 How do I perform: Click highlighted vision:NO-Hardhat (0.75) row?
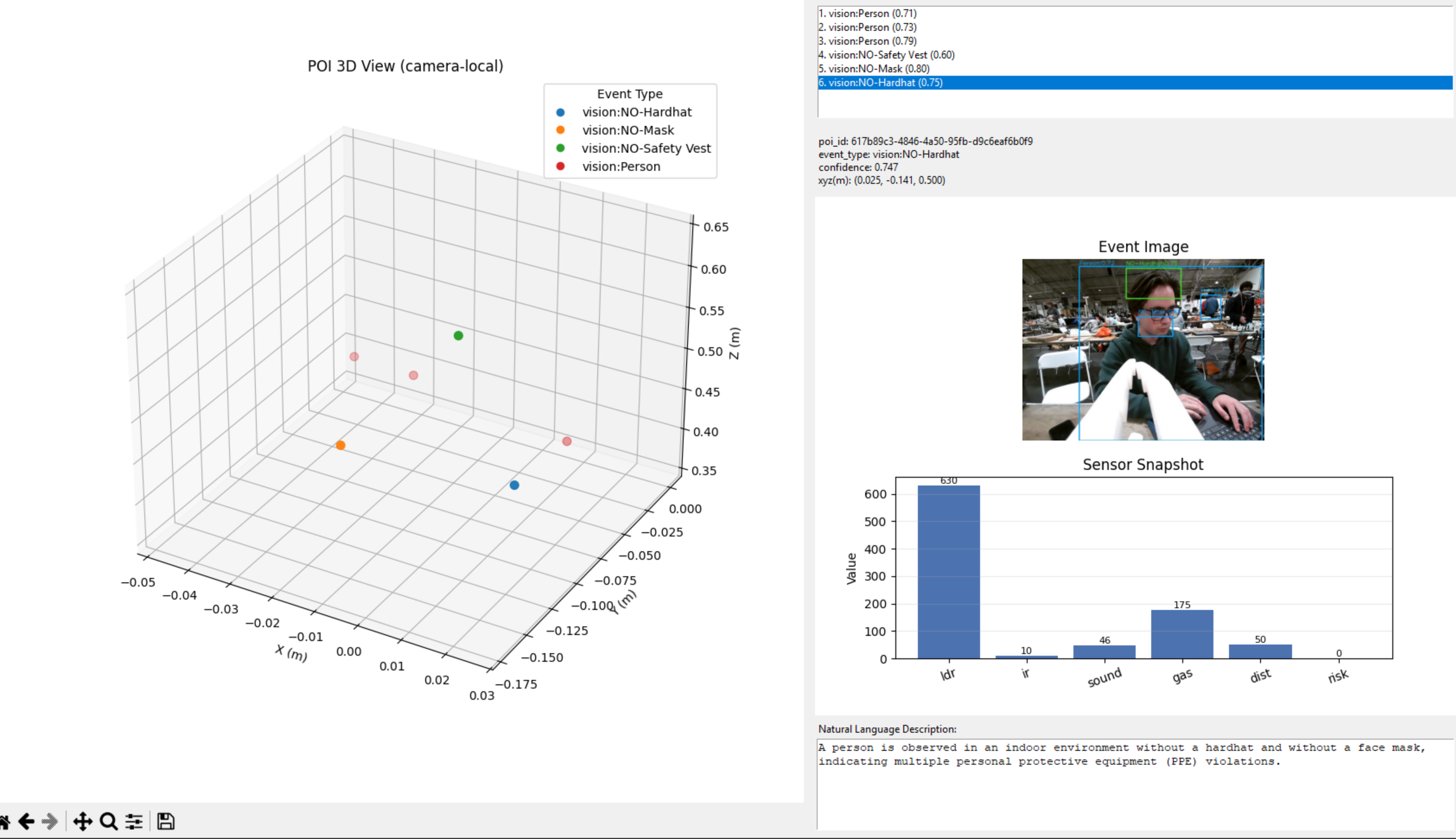pos(881,82)
